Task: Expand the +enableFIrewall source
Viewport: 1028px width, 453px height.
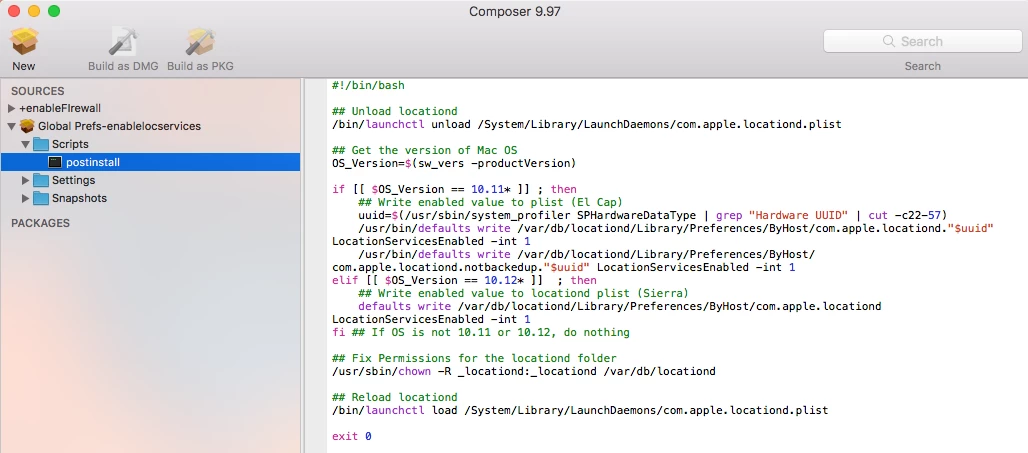Action: coord(11,108)
